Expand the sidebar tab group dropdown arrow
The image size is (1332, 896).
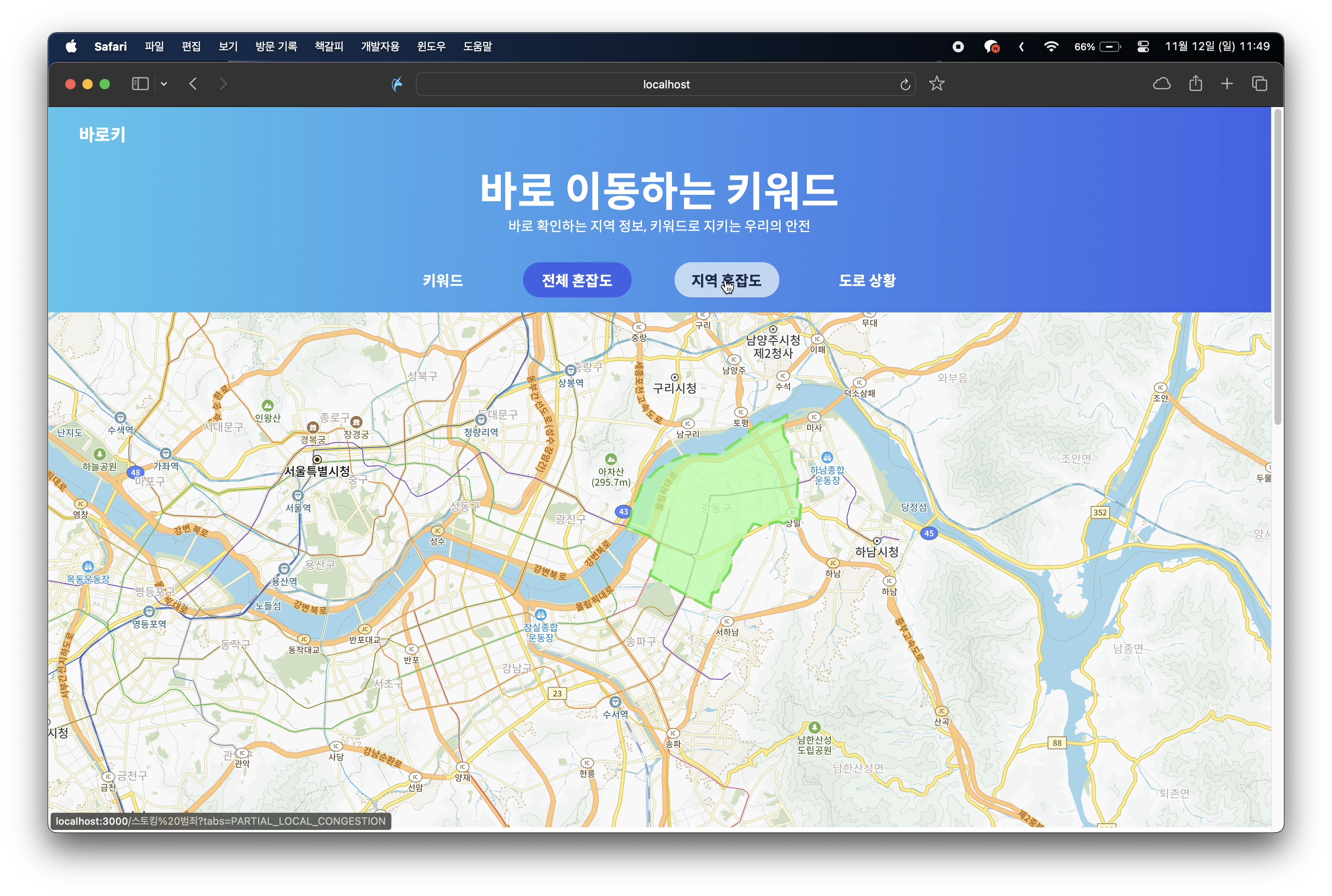[164, 84]
